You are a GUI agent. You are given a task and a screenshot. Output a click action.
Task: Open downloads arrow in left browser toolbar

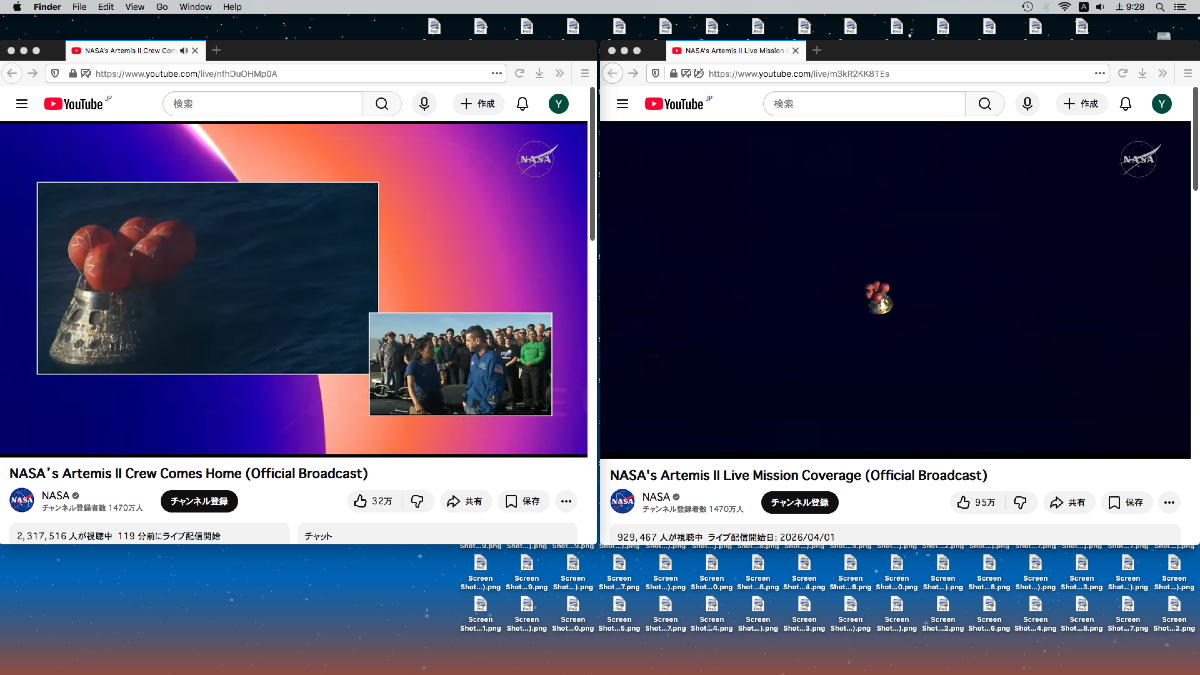(x=540, y=73)
